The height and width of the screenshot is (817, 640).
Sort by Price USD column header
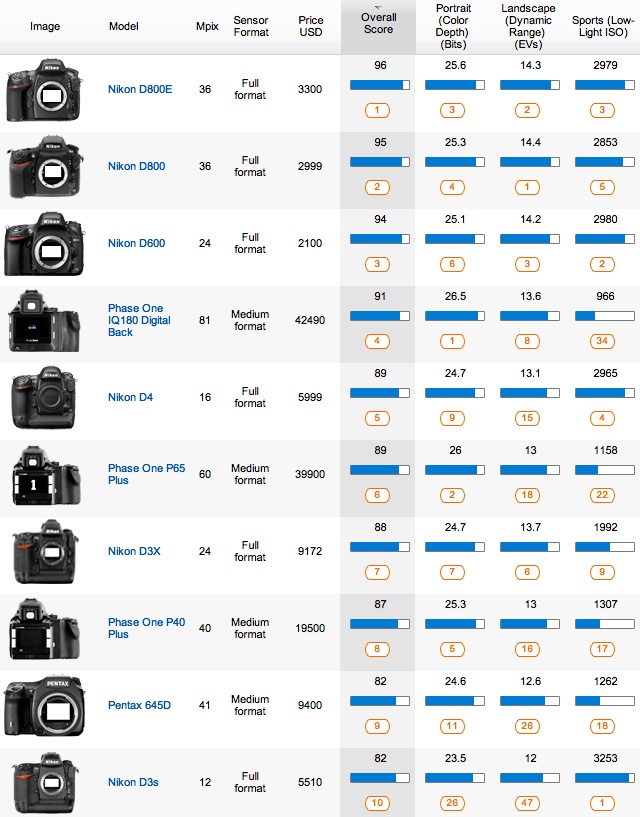click(x=310, y=26)
